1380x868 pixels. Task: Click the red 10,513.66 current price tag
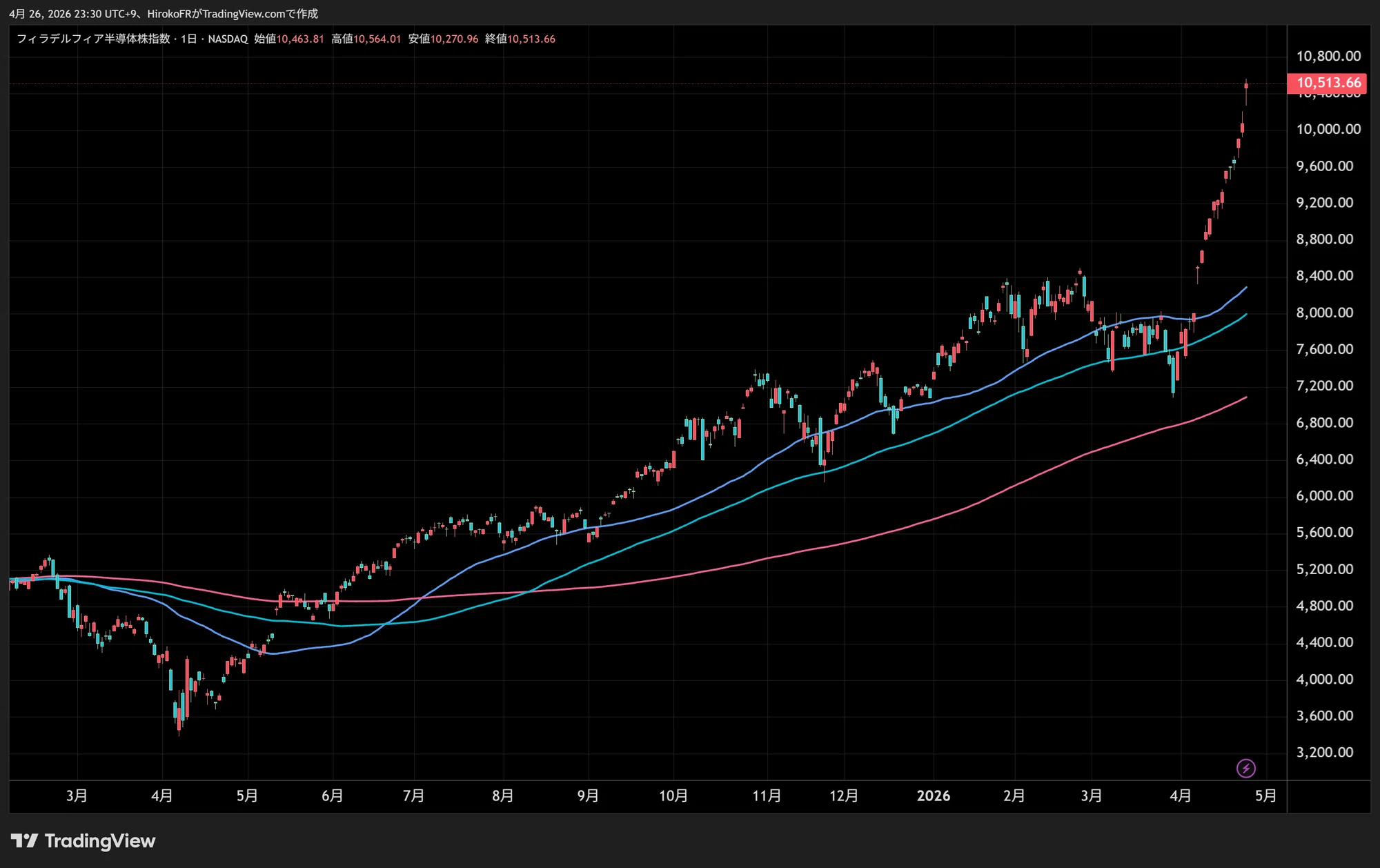1327,83
